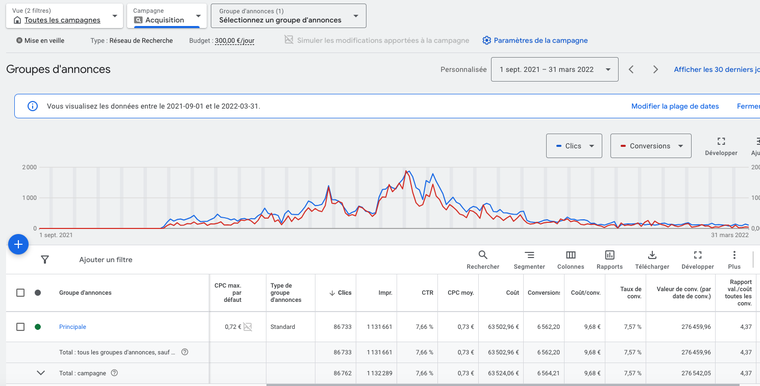This screenshot has width=760, height=386.
Task: Click the blue plus add button
Action: [x=18, y=244]
